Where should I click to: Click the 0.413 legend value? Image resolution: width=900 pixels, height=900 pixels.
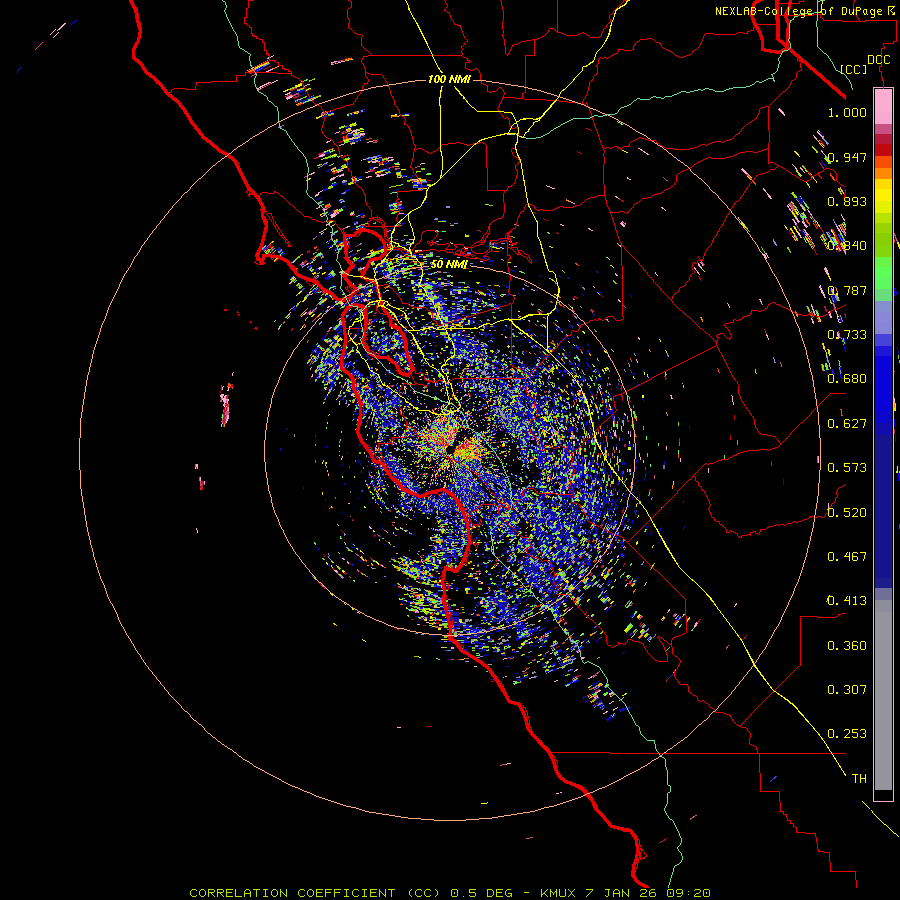pyautogui.click(x=847, y=601)
